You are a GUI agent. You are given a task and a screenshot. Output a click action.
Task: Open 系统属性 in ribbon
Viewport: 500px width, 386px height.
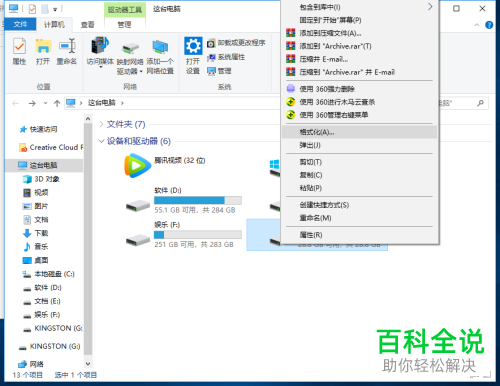coord(226,57)
